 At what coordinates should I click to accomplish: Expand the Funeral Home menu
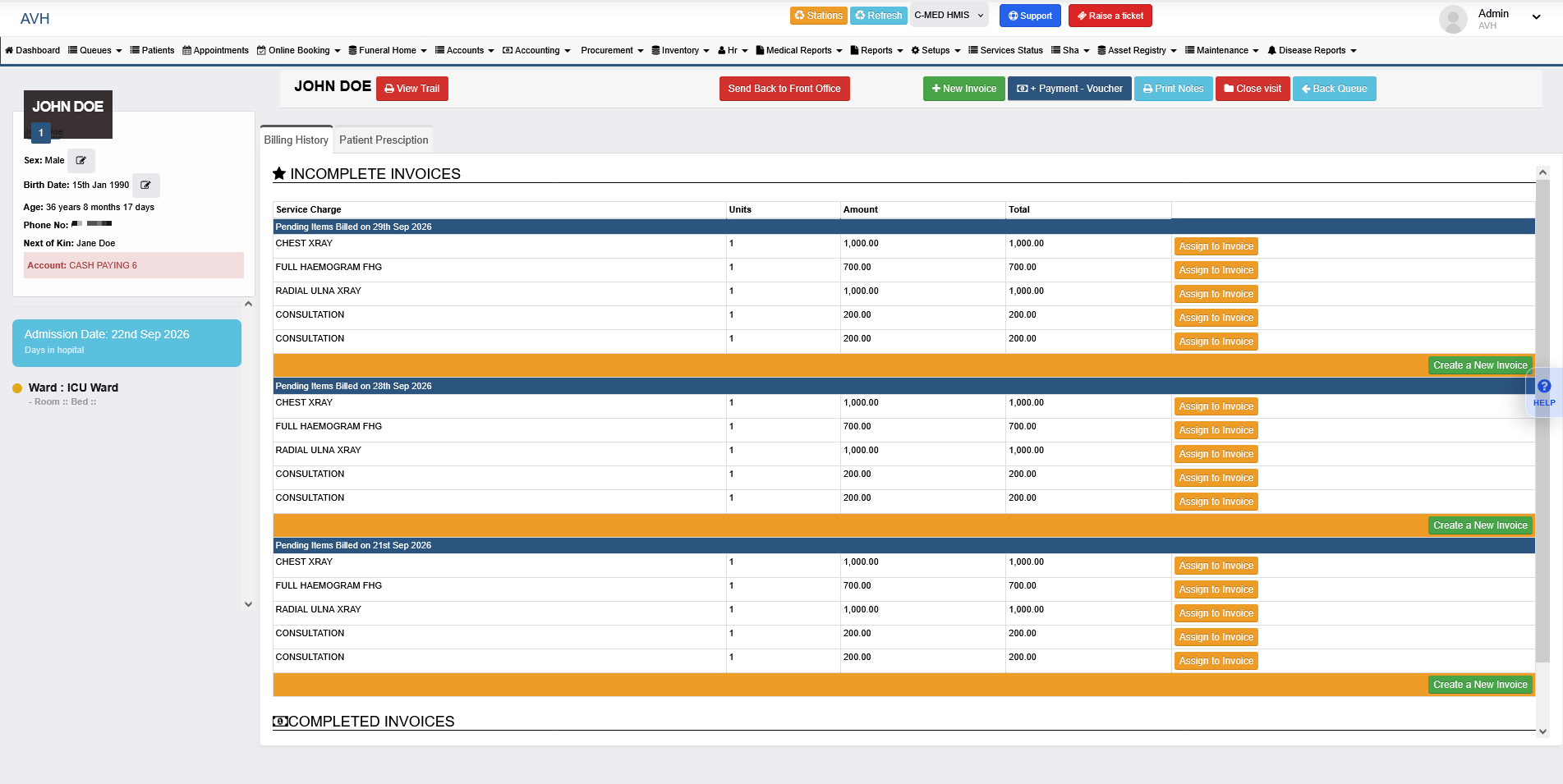tap(388, 50)
